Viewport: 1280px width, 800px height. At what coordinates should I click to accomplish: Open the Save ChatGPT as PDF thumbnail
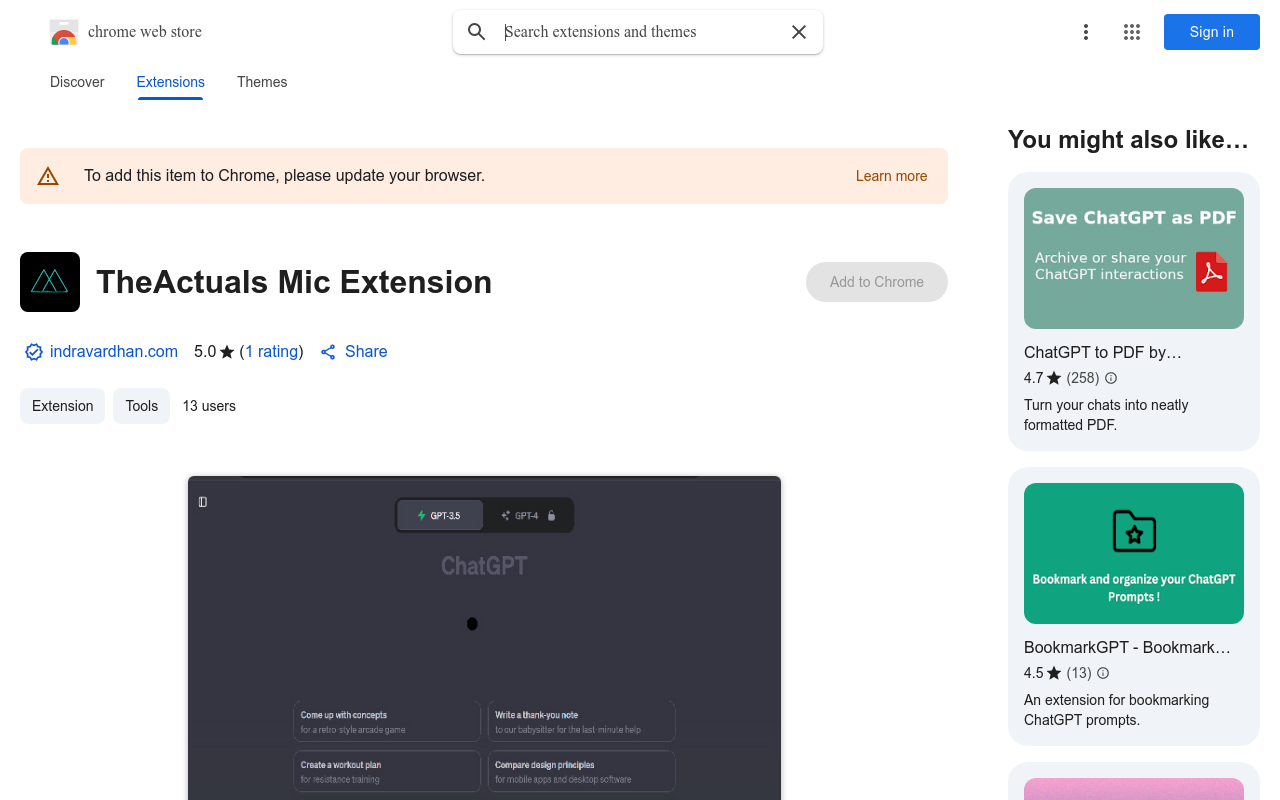click(x=1134, y=259)
